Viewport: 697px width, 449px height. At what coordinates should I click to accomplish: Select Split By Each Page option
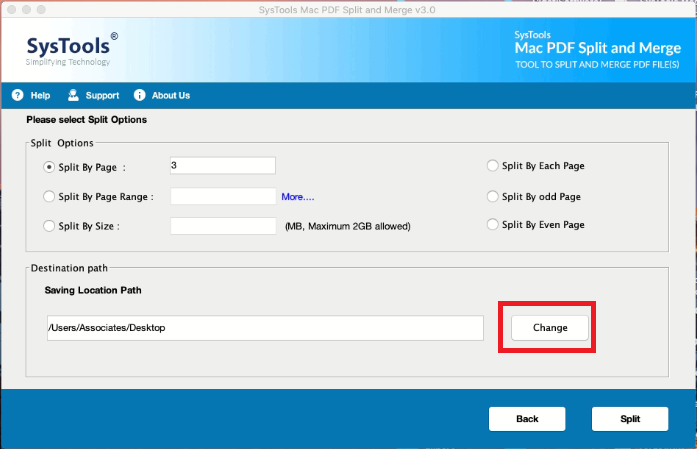pos(493,166)
